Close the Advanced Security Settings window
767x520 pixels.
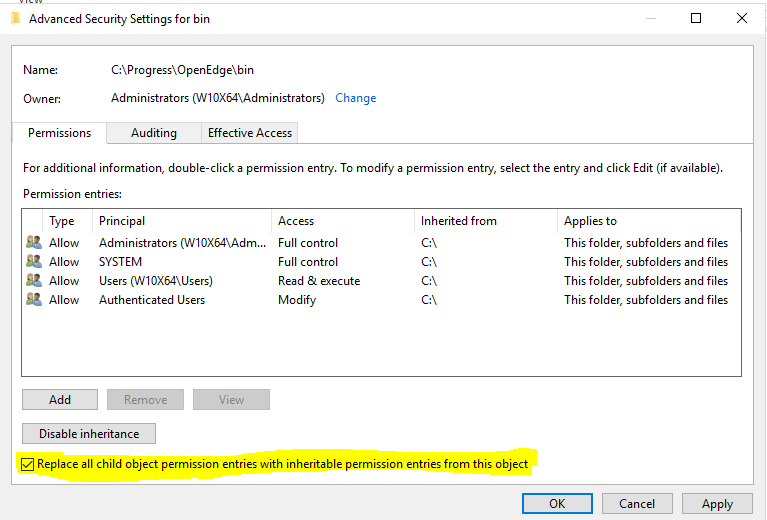tap(742, 19)
